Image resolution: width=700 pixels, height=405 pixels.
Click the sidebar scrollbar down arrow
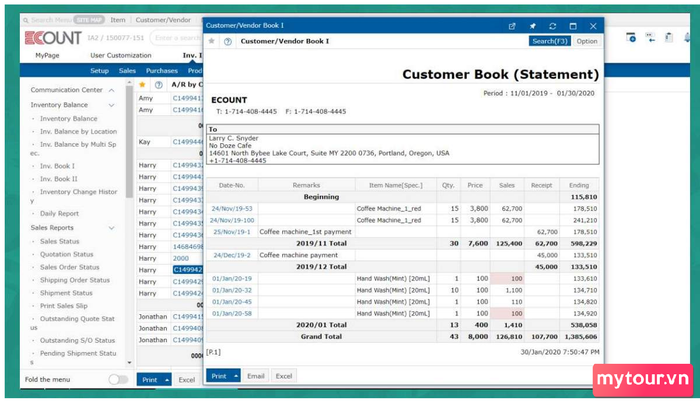pyautogui.click(x=129, y=363)
